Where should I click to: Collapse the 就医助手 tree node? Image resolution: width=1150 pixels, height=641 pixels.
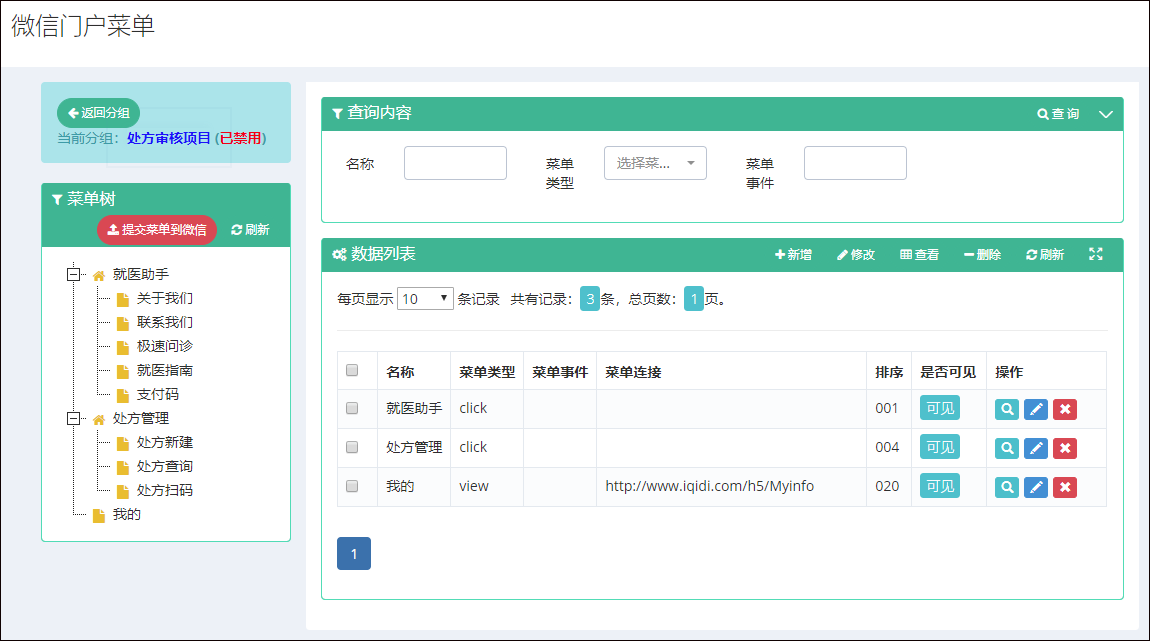pyautogui.click(x=73, y=274)
